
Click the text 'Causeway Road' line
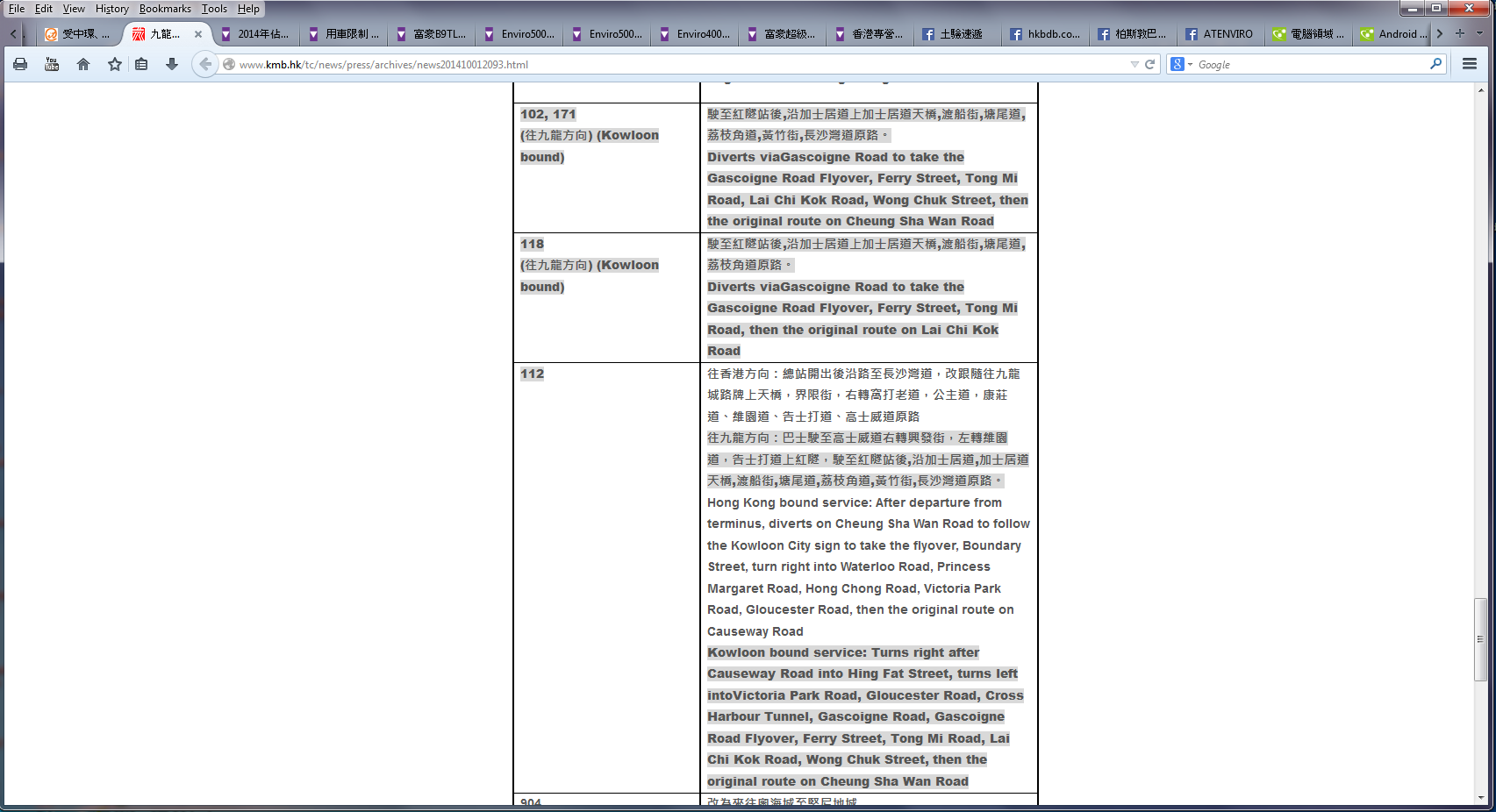click(x=755, y=631)
